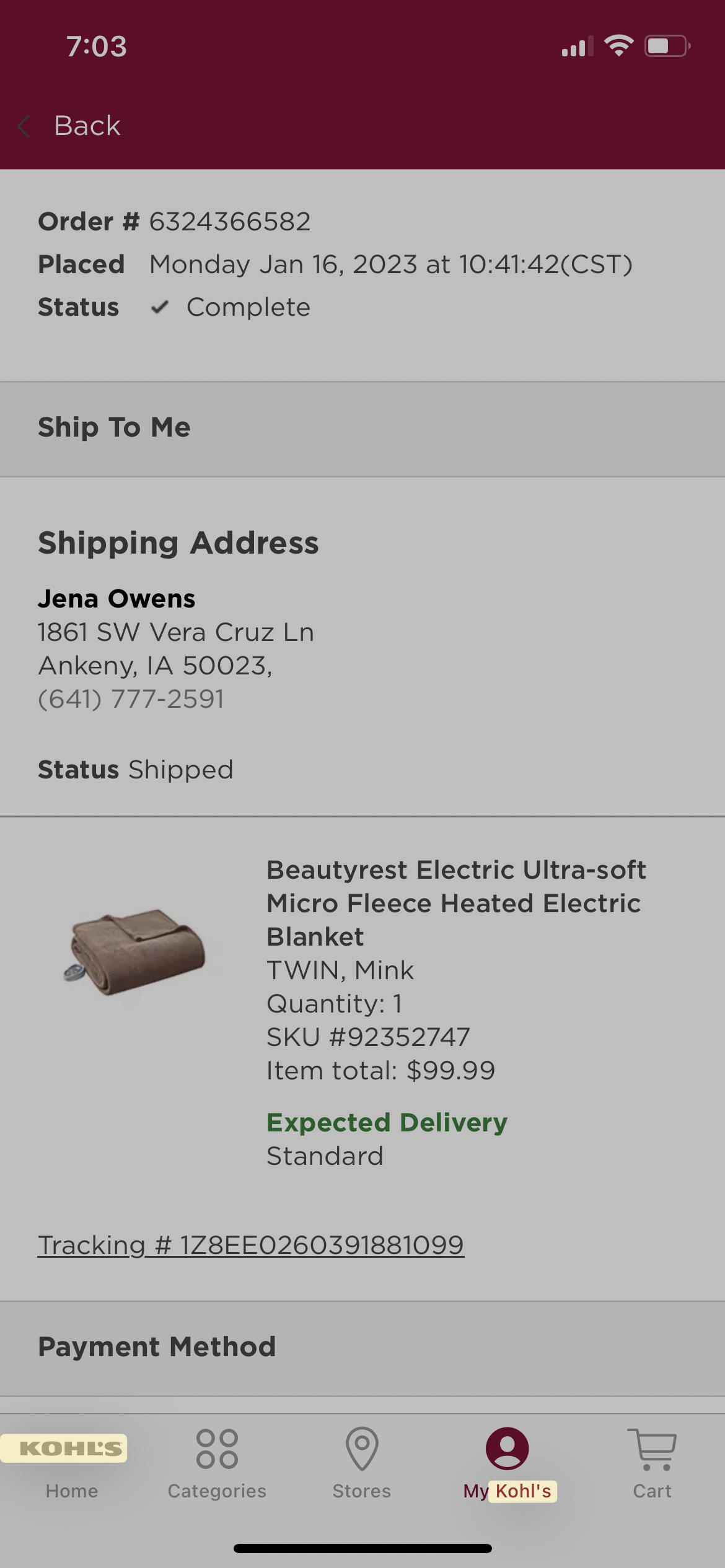Screen dimensions: 725x1568
Task: Tap the cellular signal bars icon
Action: [x=578, y=46]
